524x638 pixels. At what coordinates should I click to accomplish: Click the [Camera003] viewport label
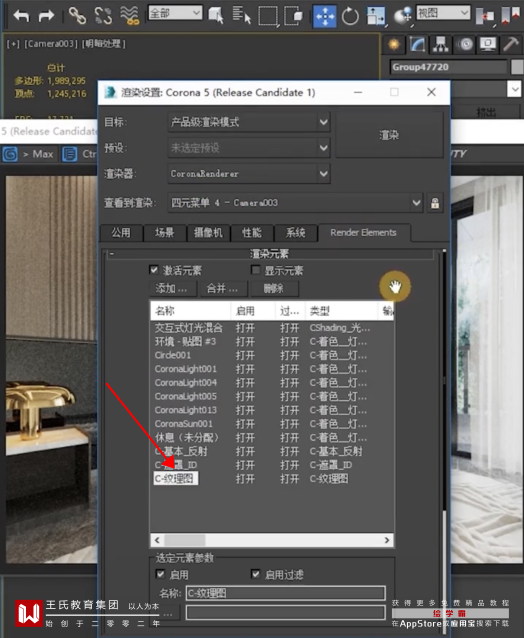(51, 44)
